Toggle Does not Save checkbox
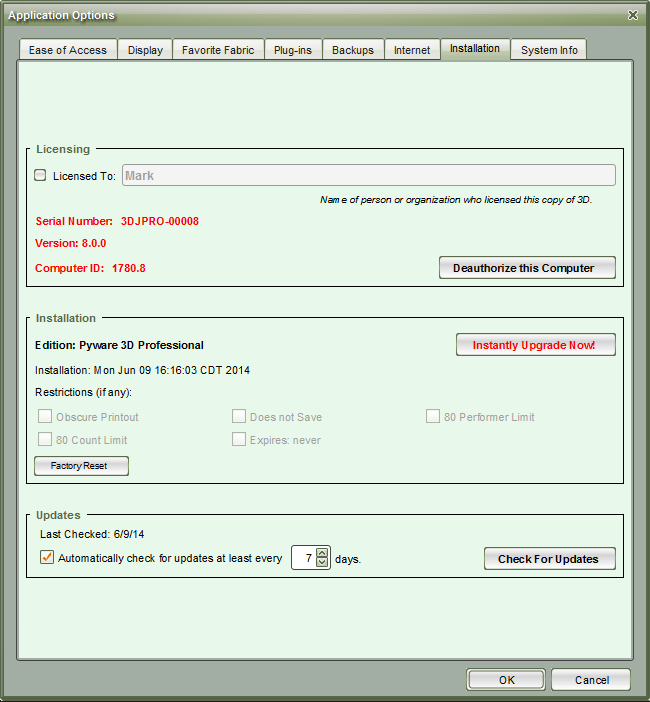The height and width of the screenshot is (702, 650). click(x=239, y=416)
